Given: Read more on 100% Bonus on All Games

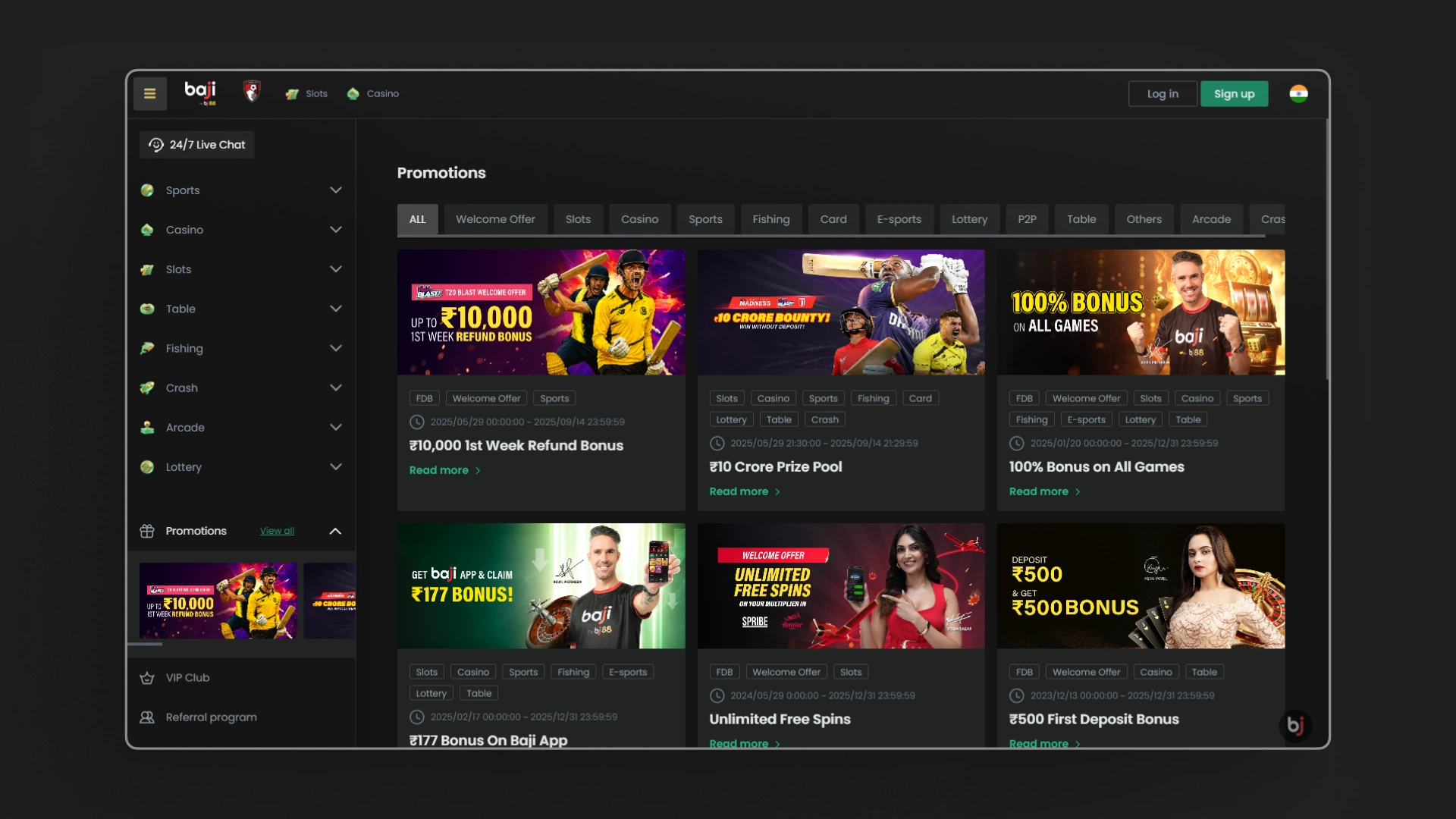Looking at the screenshot, I should point(1044,491).
